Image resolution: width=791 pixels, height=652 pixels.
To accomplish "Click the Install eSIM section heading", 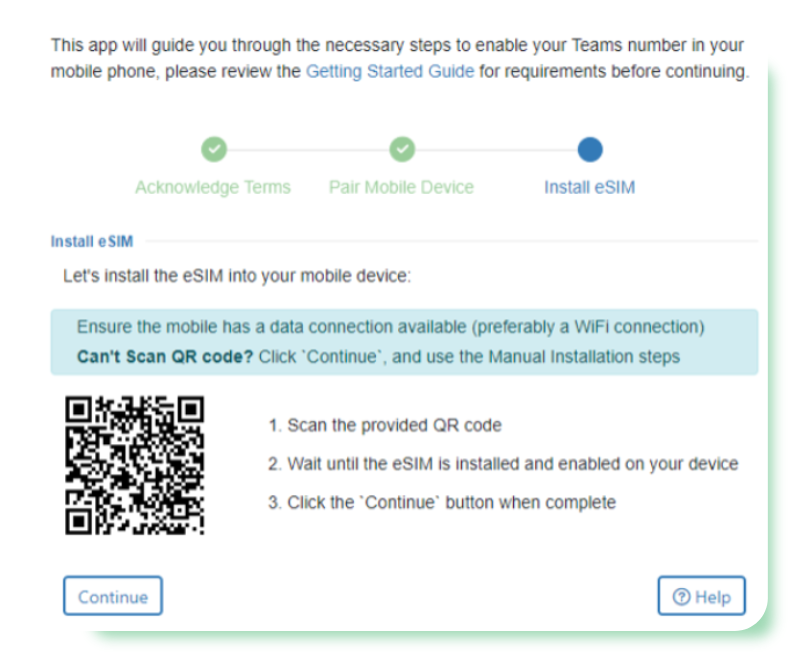I will click(92, 241).
